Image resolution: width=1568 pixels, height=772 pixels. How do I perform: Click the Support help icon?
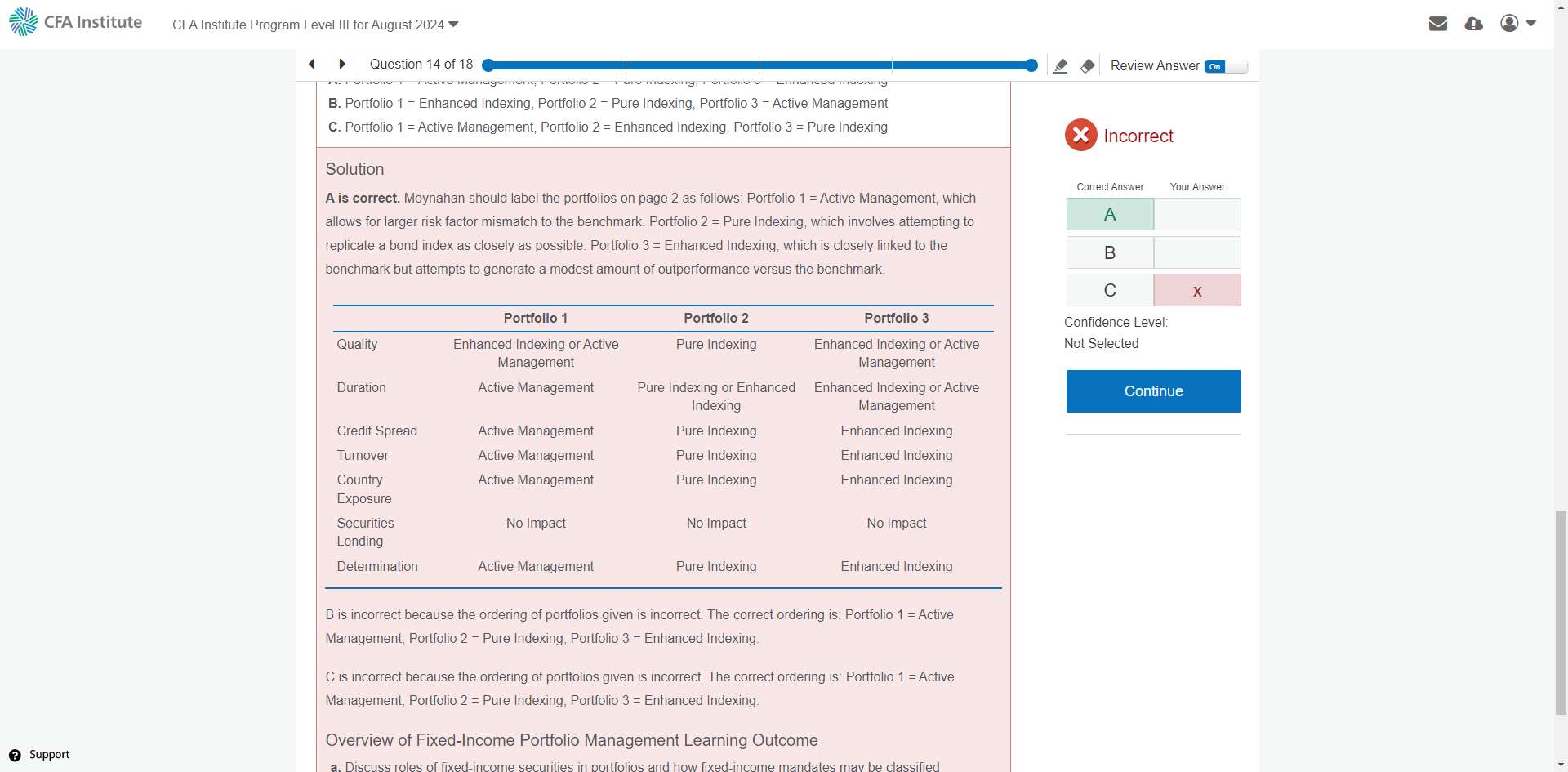tap(15, 755)
